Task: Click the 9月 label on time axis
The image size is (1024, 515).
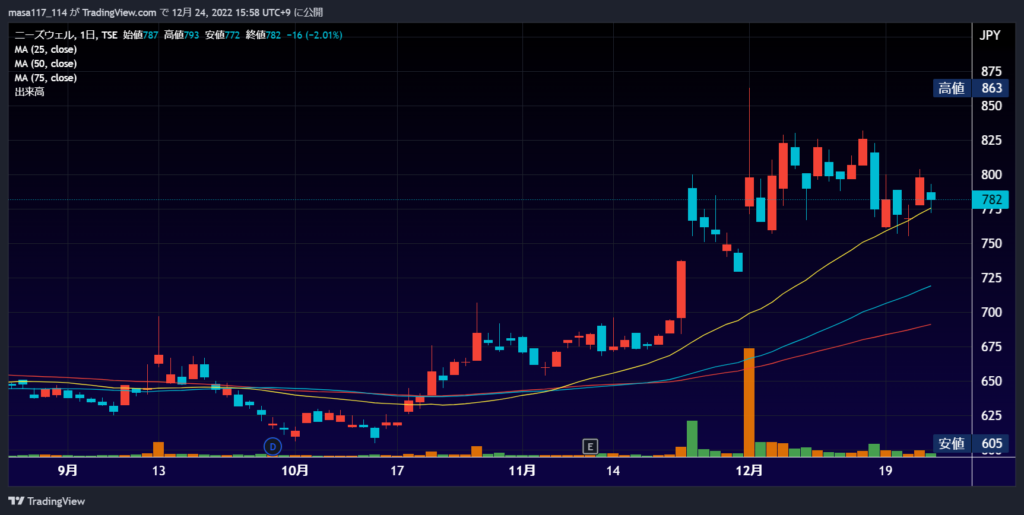Action: (68, 470)
